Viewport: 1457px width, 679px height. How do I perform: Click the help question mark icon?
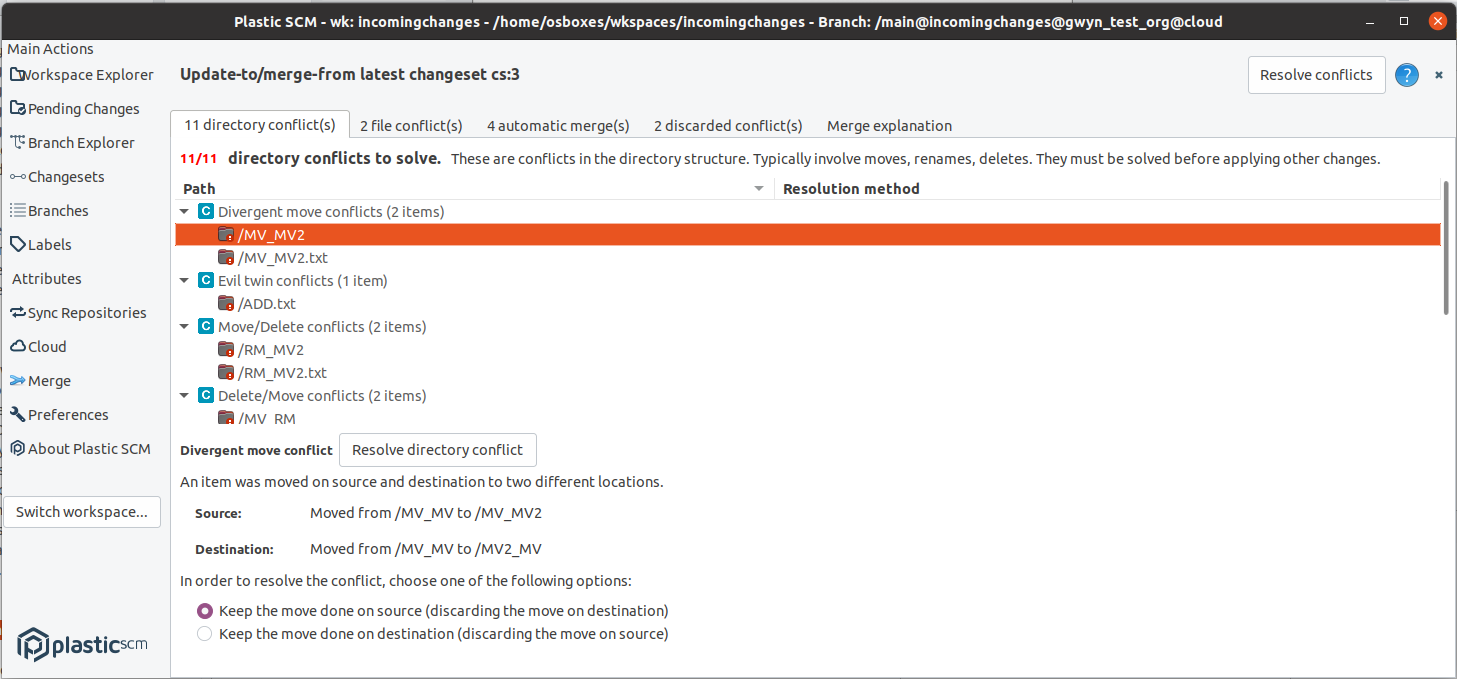1406,75
